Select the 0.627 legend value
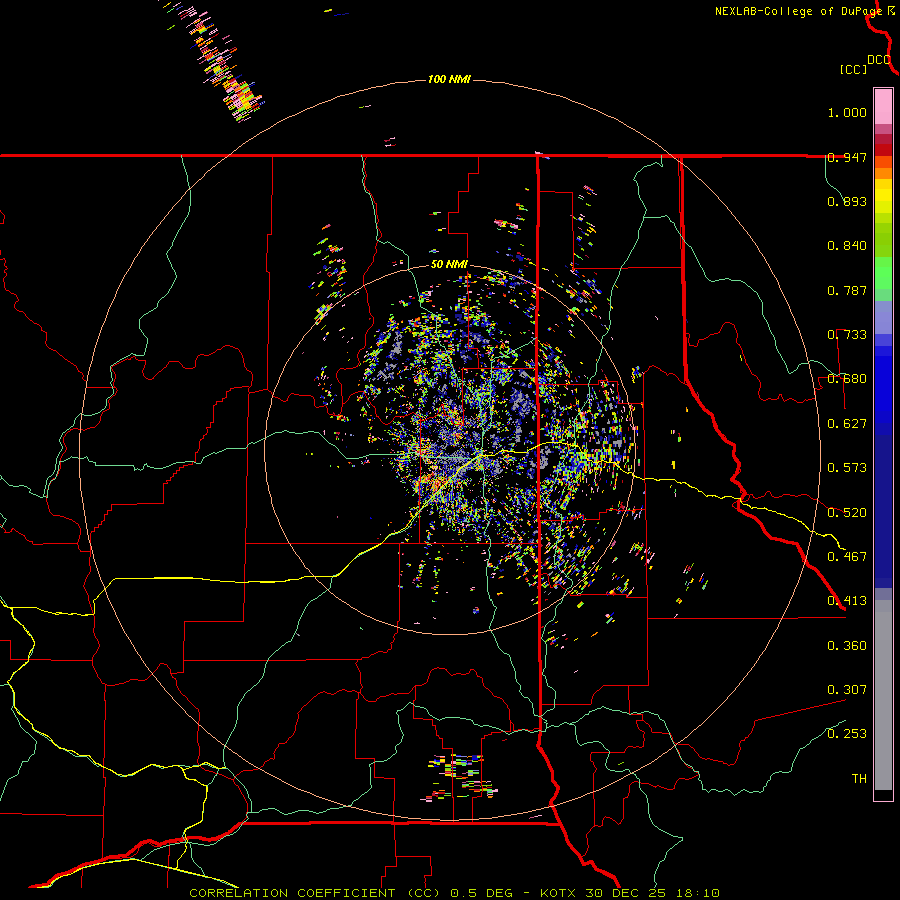 [847, 424]
